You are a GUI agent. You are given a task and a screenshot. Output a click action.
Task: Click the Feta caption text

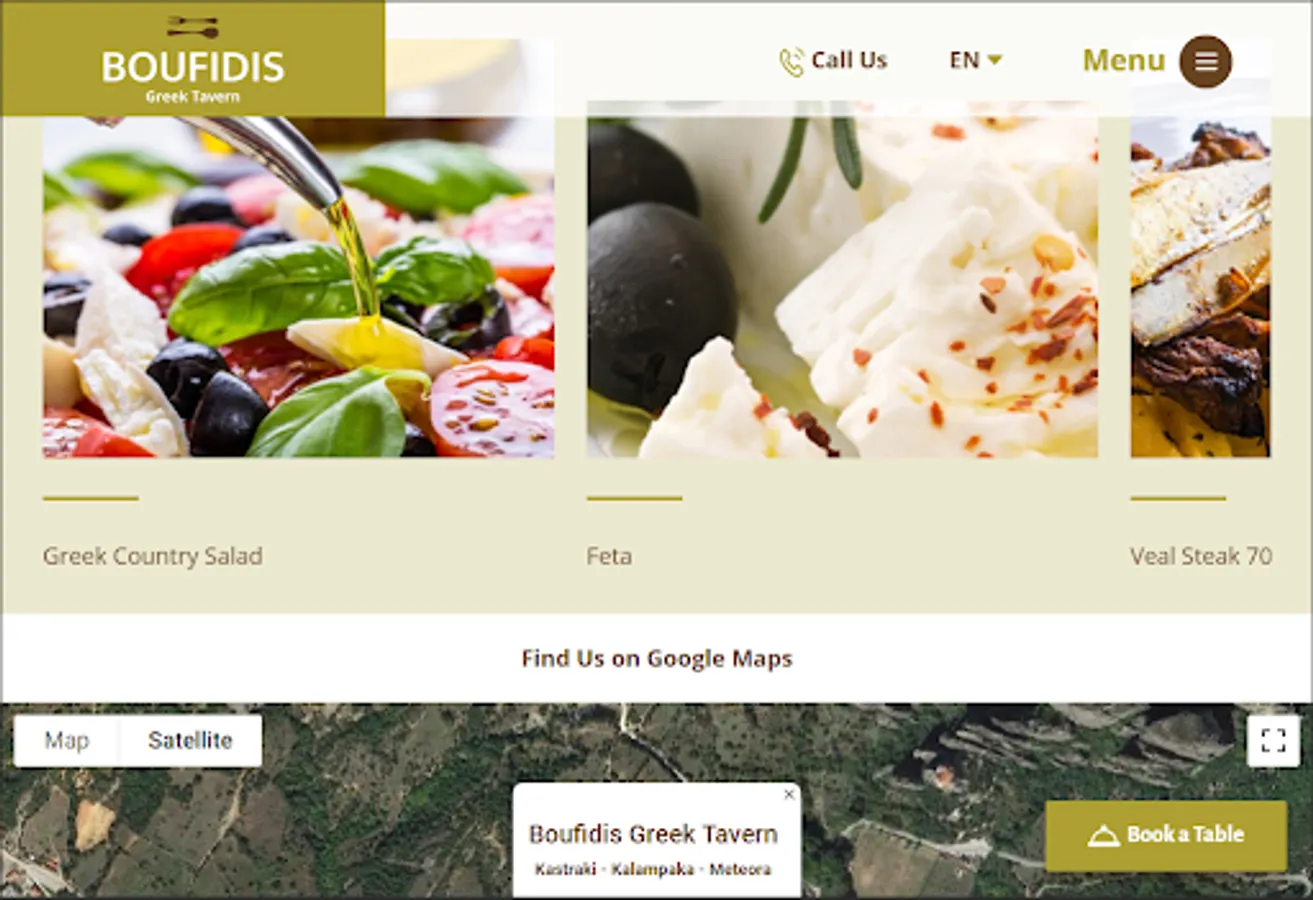(609, 556)
